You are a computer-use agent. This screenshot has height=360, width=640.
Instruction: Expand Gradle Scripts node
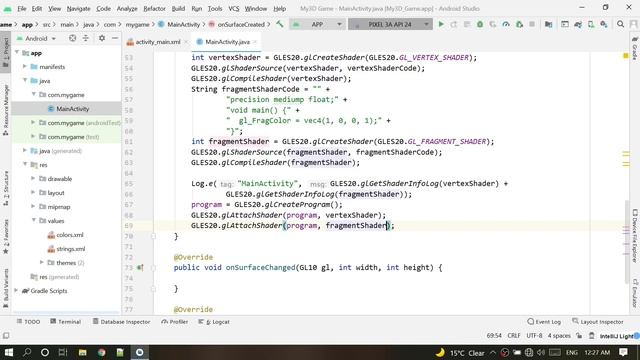[17, 291]
